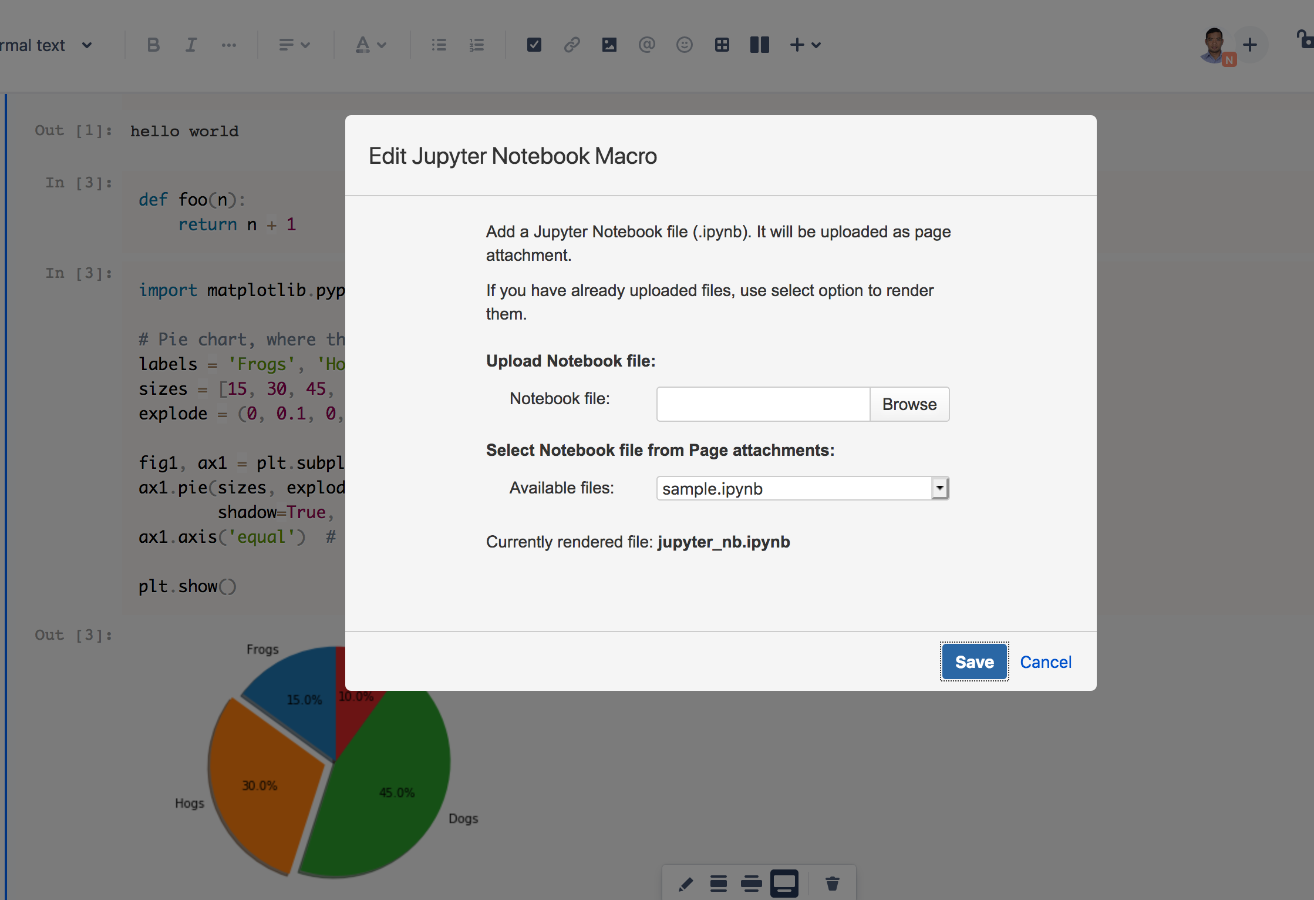Insert a link into the page
The image size is (1314, 900).
pyautogui.click(x=572, y=44)
